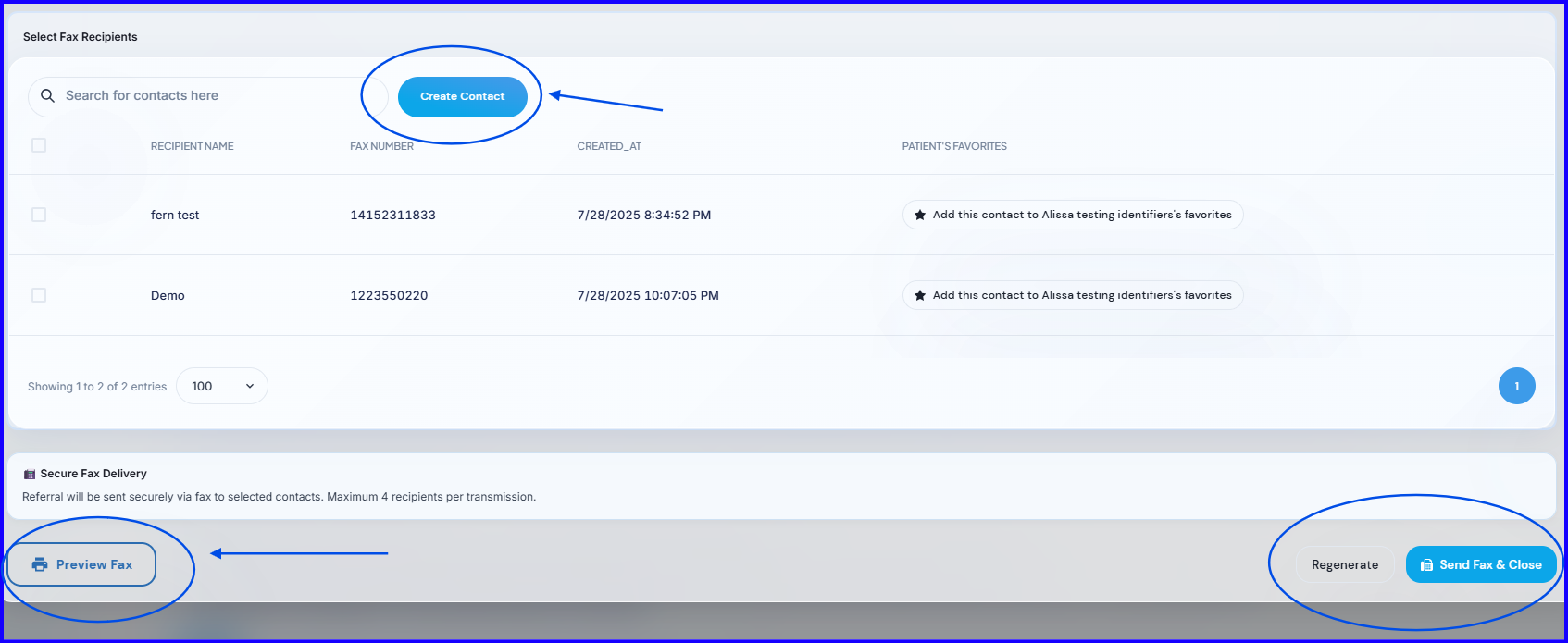This screenshot has height=643, width=1568.
Task: Click Secure Fax Delivery fax icon
Action: (x=30, y=474)
